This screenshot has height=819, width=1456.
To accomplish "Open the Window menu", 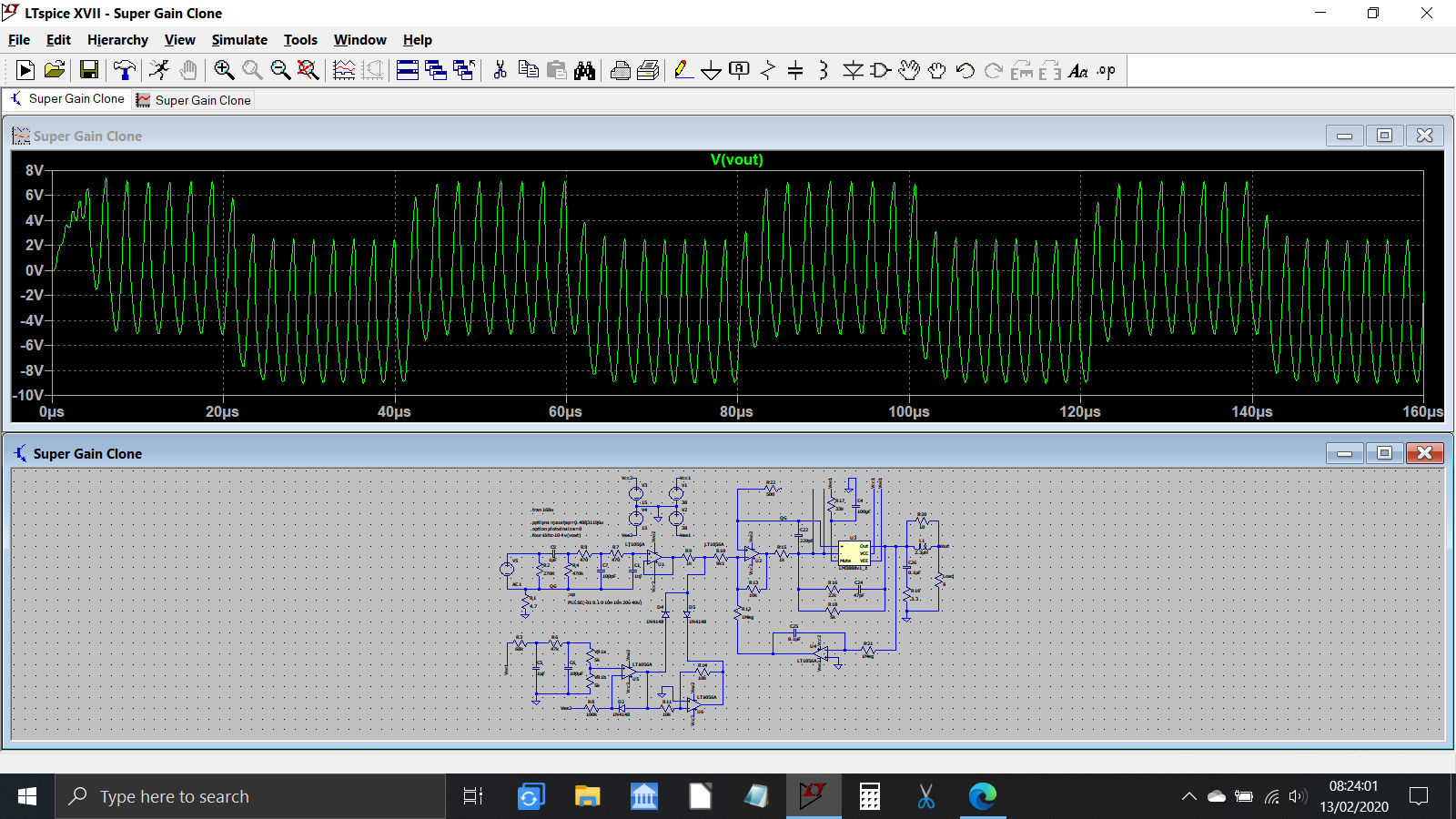I will pyautogui.click(x=360, y=40).
